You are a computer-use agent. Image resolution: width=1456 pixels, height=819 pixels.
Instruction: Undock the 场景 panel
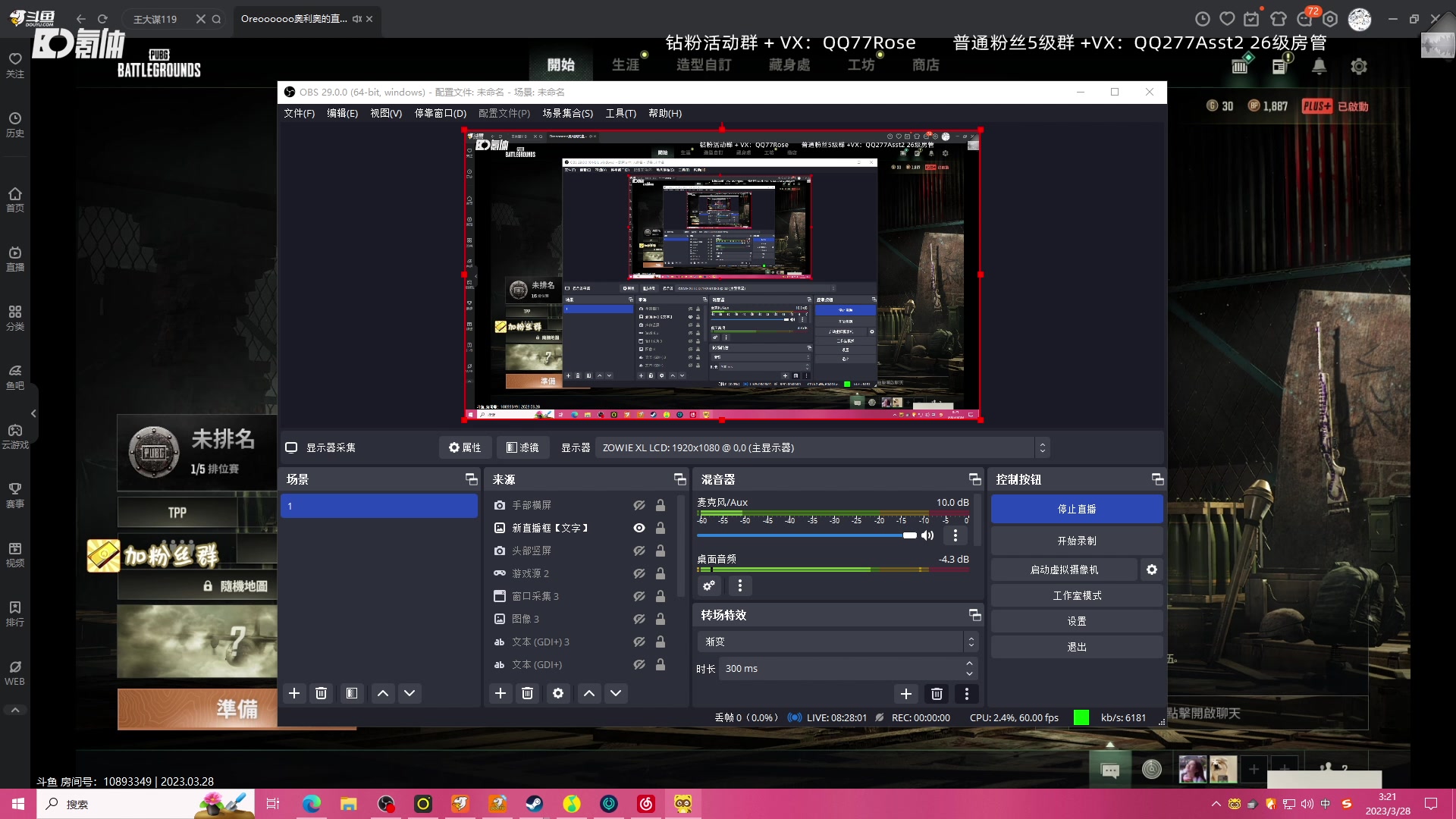click(471, 479)
